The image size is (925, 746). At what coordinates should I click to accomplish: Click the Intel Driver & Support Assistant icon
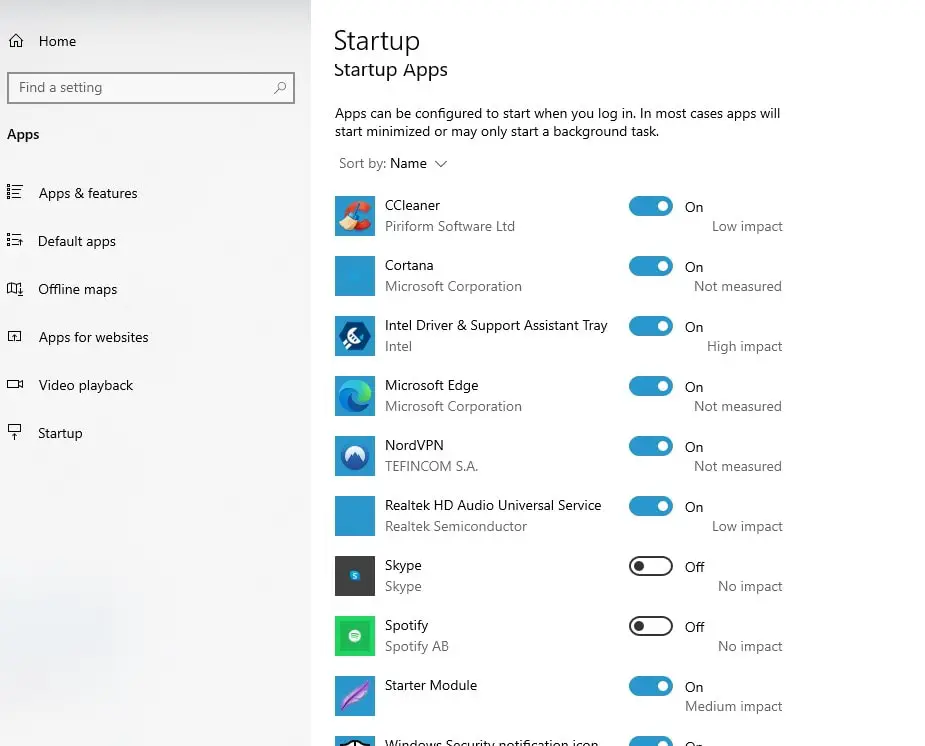[355, 336]
